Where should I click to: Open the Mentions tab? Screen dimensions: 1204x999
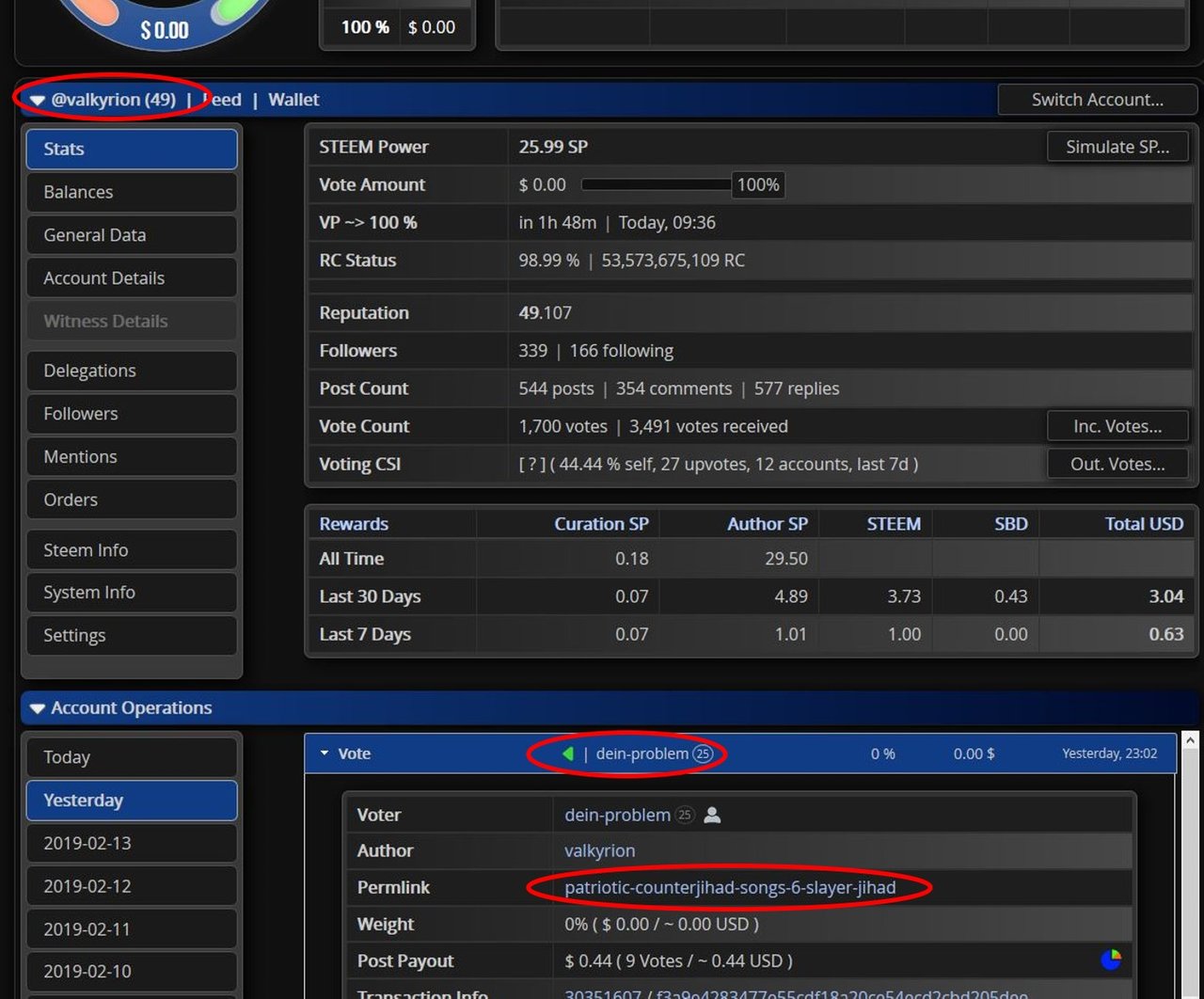132,457
